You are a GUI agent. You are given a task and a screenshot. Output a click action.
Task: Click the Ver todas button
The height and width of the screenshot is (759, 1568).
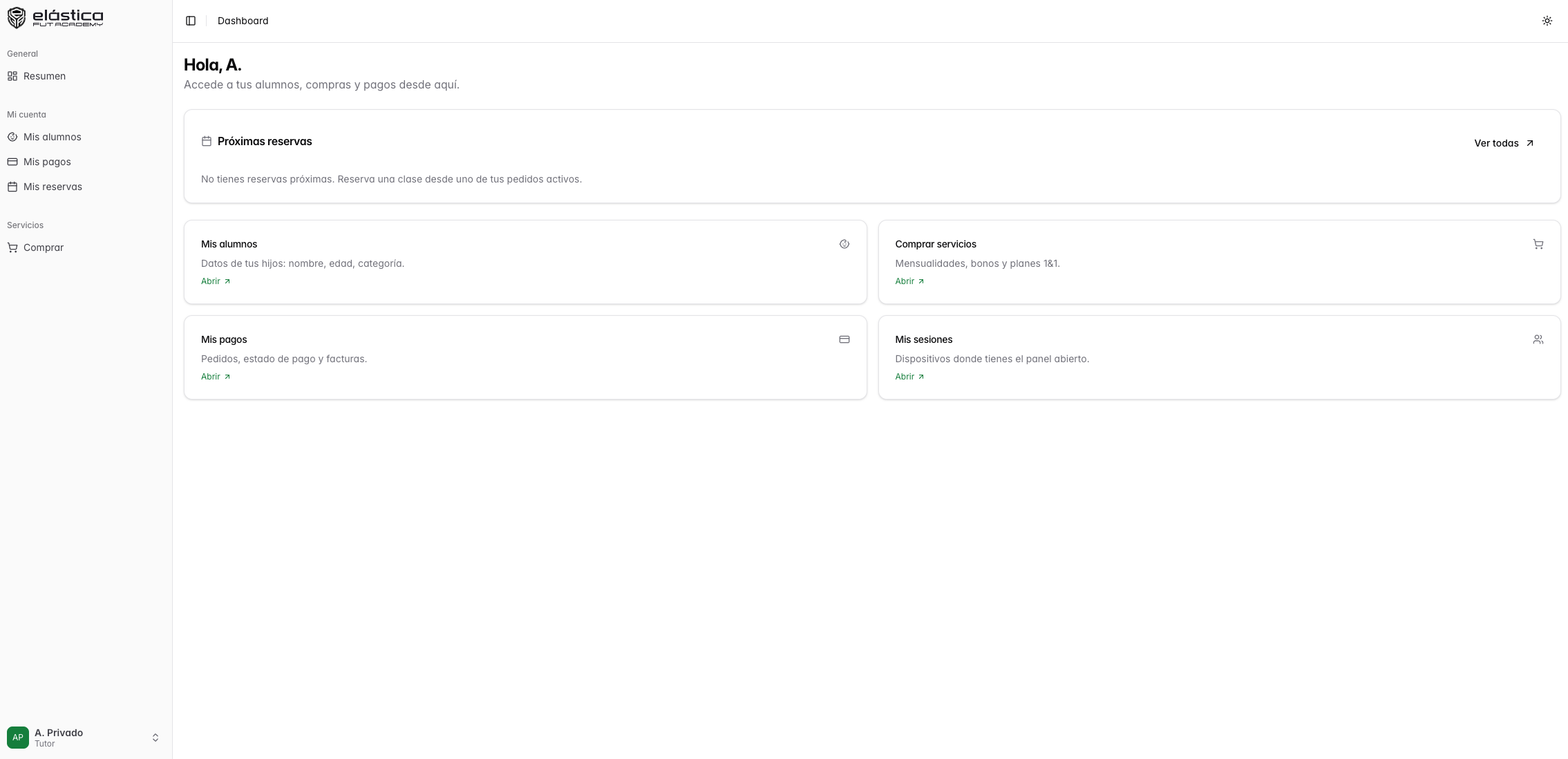click(1504, 143)
